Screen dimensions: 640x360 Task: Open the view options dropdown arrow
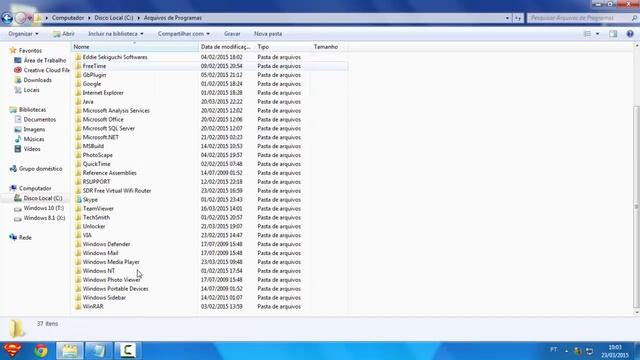click(x=598, y=34)
